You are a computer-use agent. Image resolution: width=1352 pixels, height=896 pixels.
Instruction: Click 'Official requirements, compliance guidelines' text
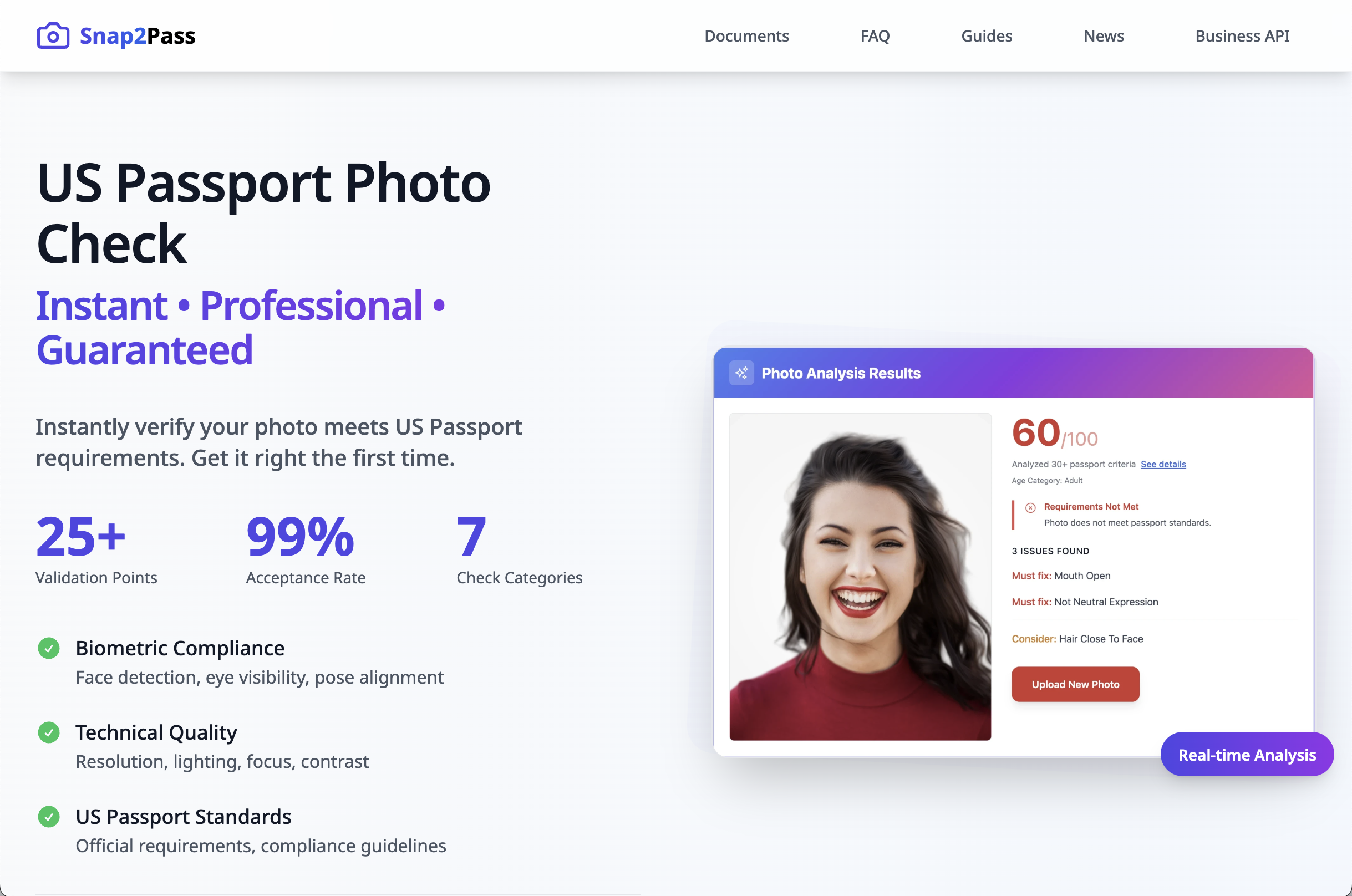pos(261,846)
